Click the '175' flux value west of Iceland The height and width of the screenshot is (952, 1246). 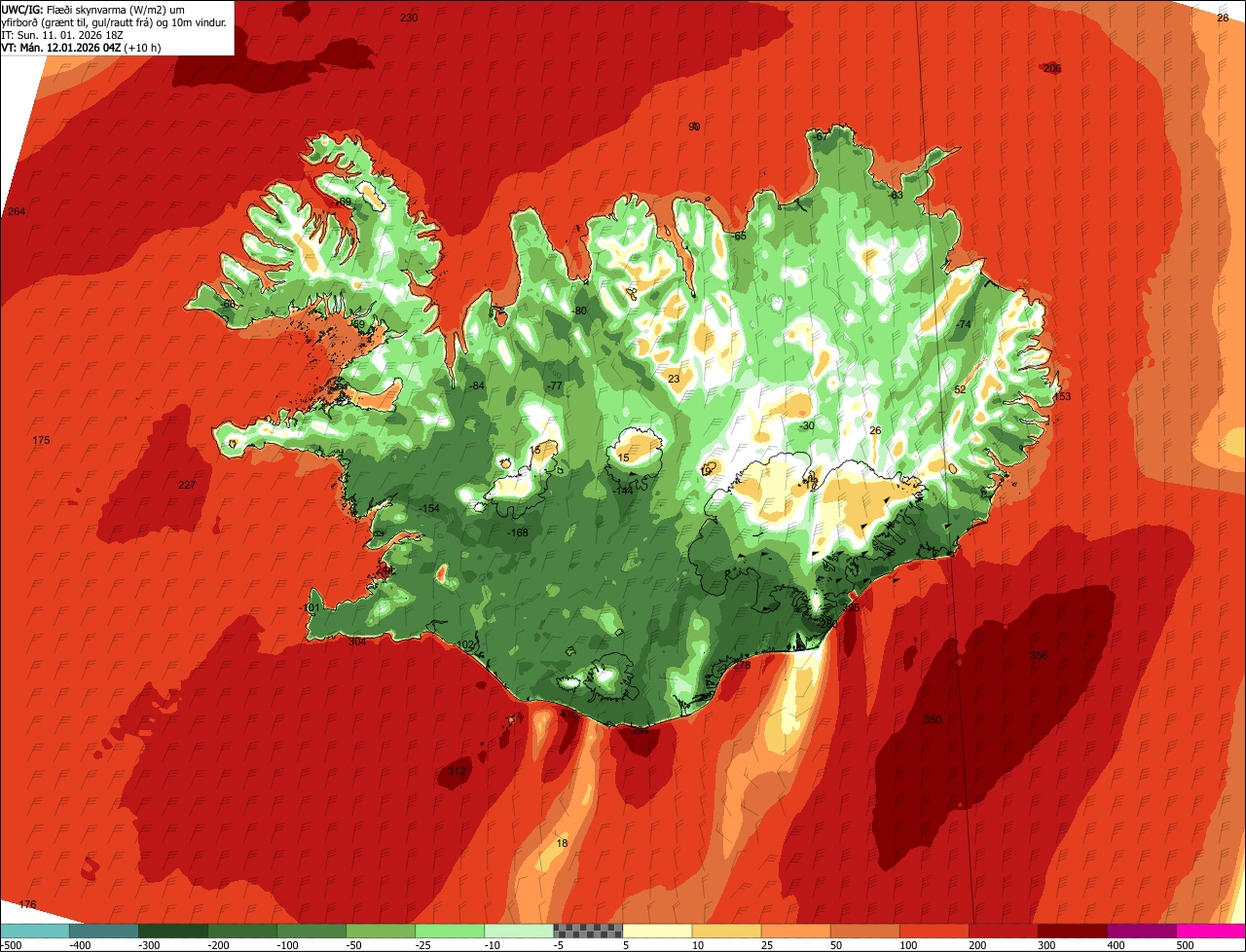pyautogui.click(x=41, y=441)
